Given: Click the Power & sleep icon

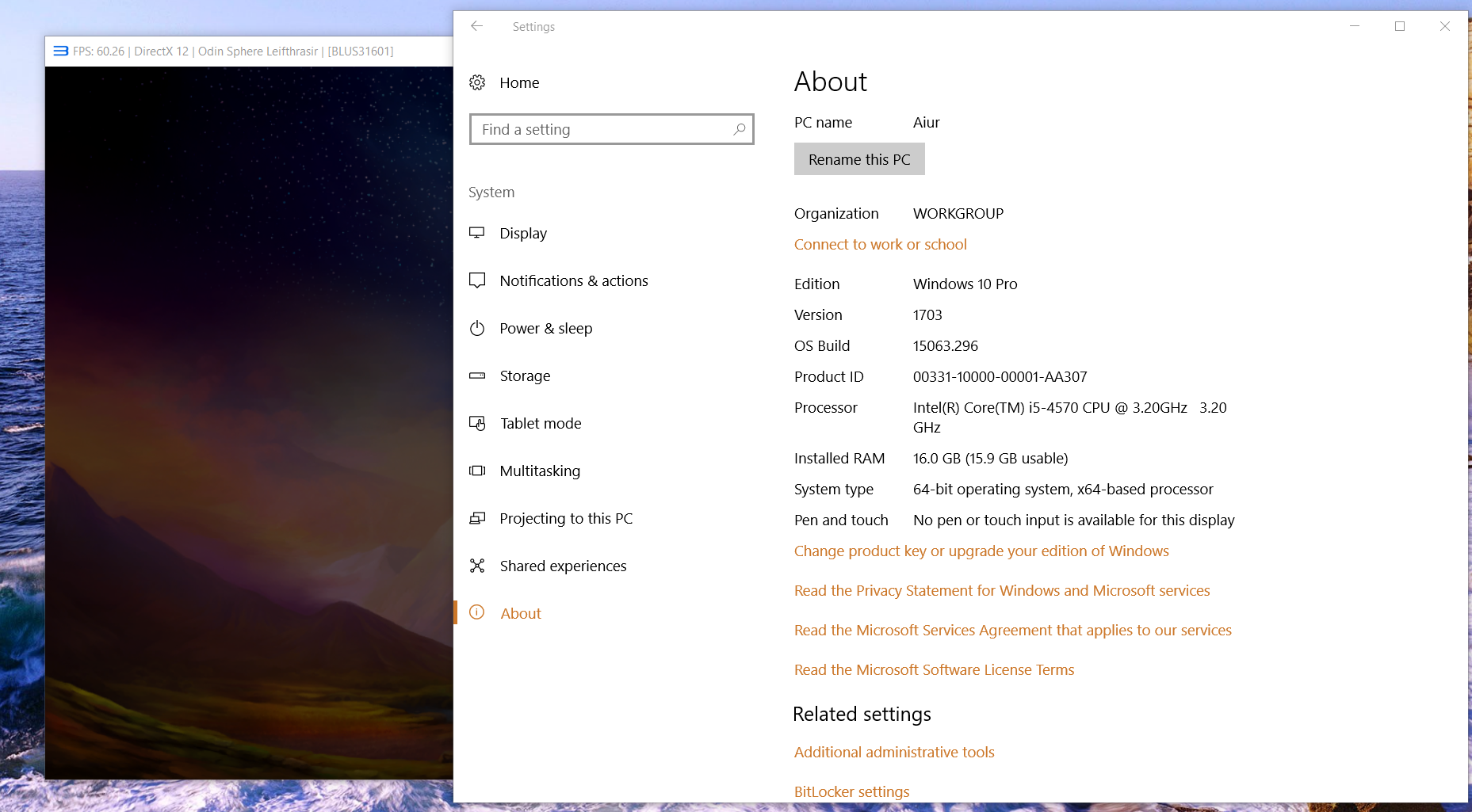Looking at the screenshot, I should point(477,328).
